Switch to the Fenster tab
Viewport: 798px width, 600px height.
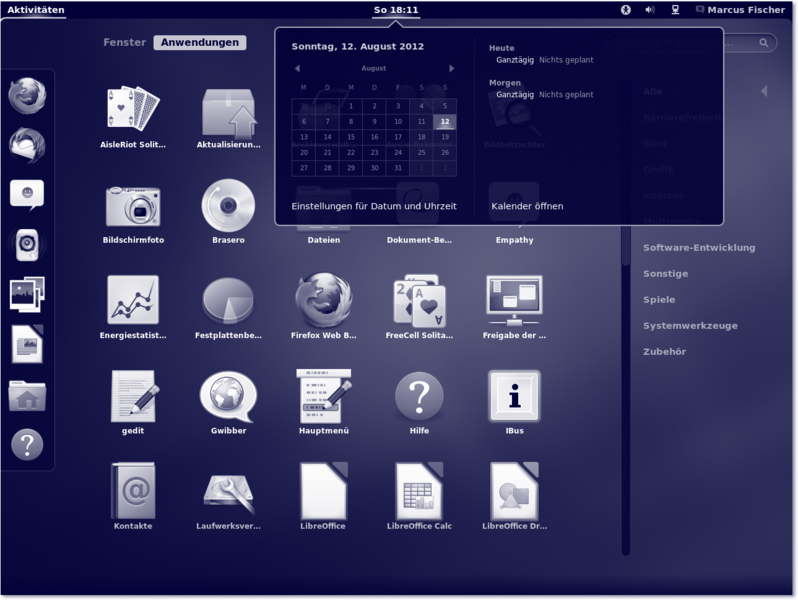125,43
